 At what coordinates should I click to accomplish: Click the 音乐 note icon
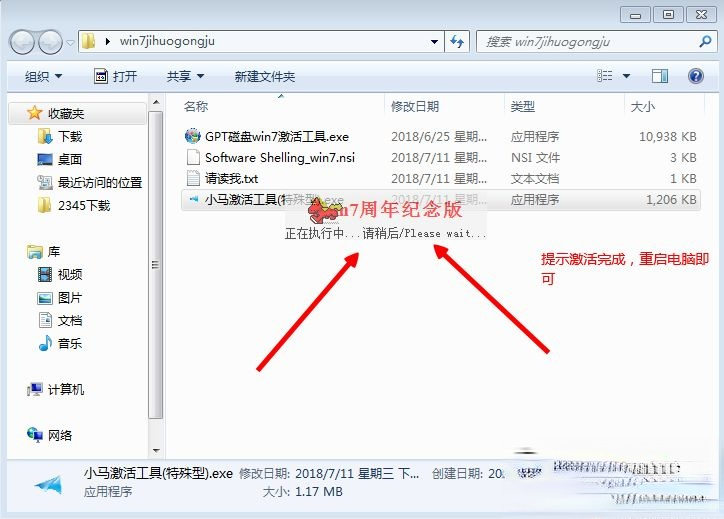45,344
